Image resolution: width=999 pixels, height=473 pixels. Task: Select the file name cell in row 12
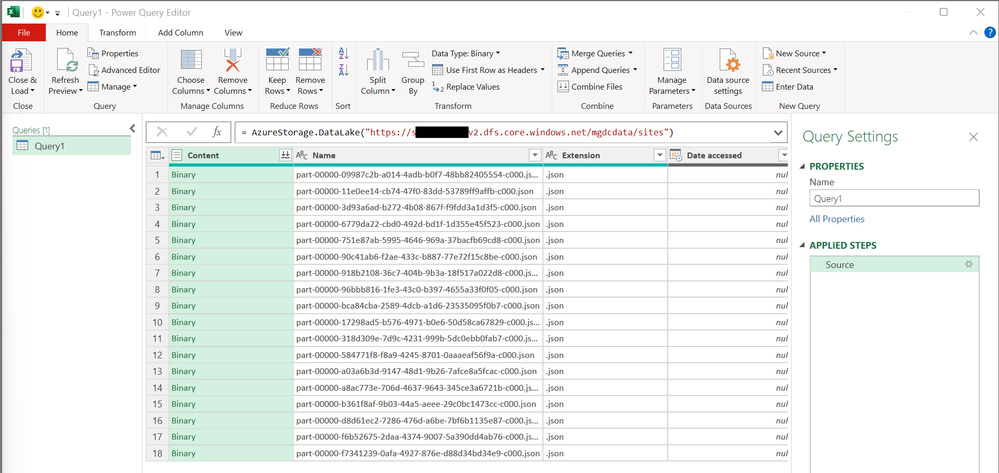pyautogui.click(x=418, y=355)
